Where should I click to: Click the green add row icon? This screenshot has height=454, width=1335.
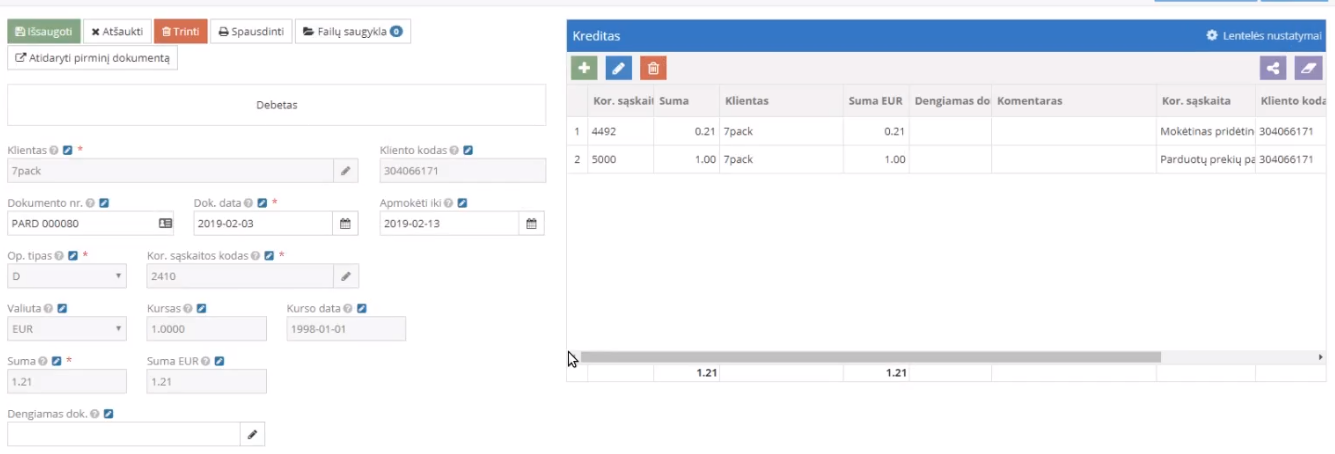[584, 68]
